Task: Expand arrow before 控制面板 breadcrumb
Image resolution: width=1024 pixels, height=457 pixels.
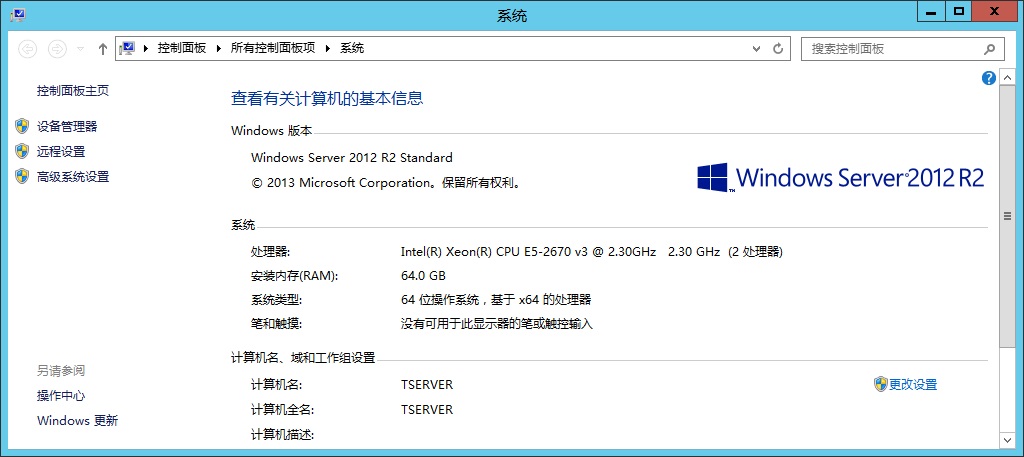Action: pyautogui.click(x=146, y=48)
